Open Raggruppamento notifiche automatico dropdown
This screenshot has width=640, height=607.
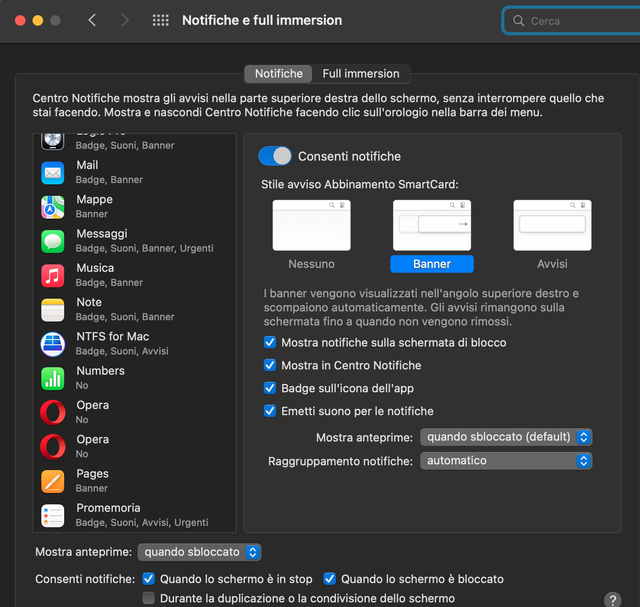(x=506, y=461)
